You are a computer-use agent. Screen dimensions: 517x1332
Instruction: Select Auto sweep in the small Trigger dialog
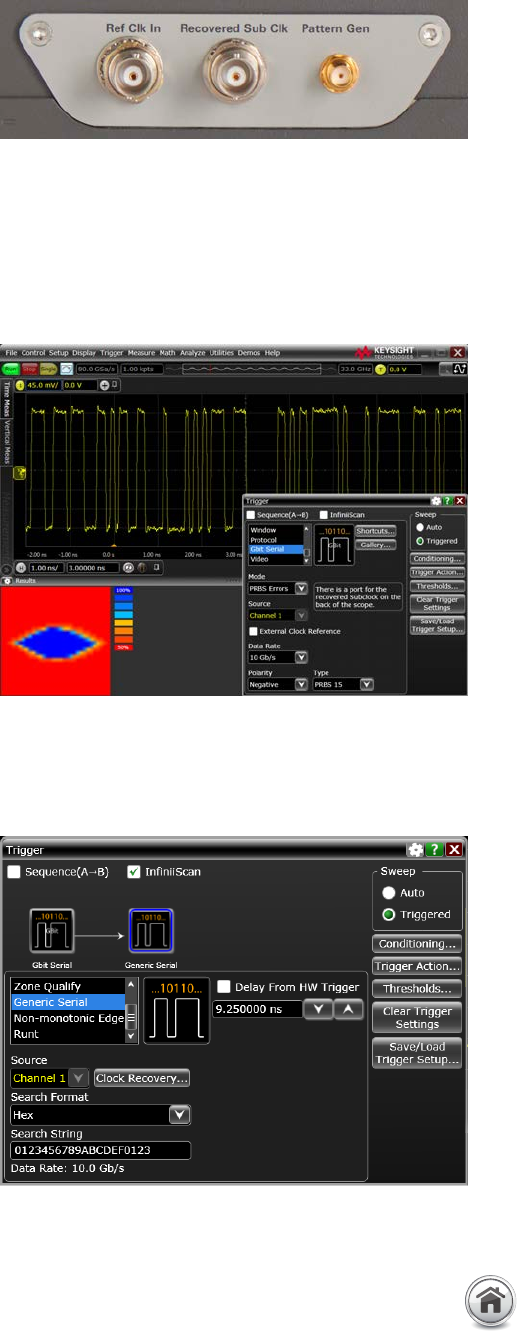420,527
